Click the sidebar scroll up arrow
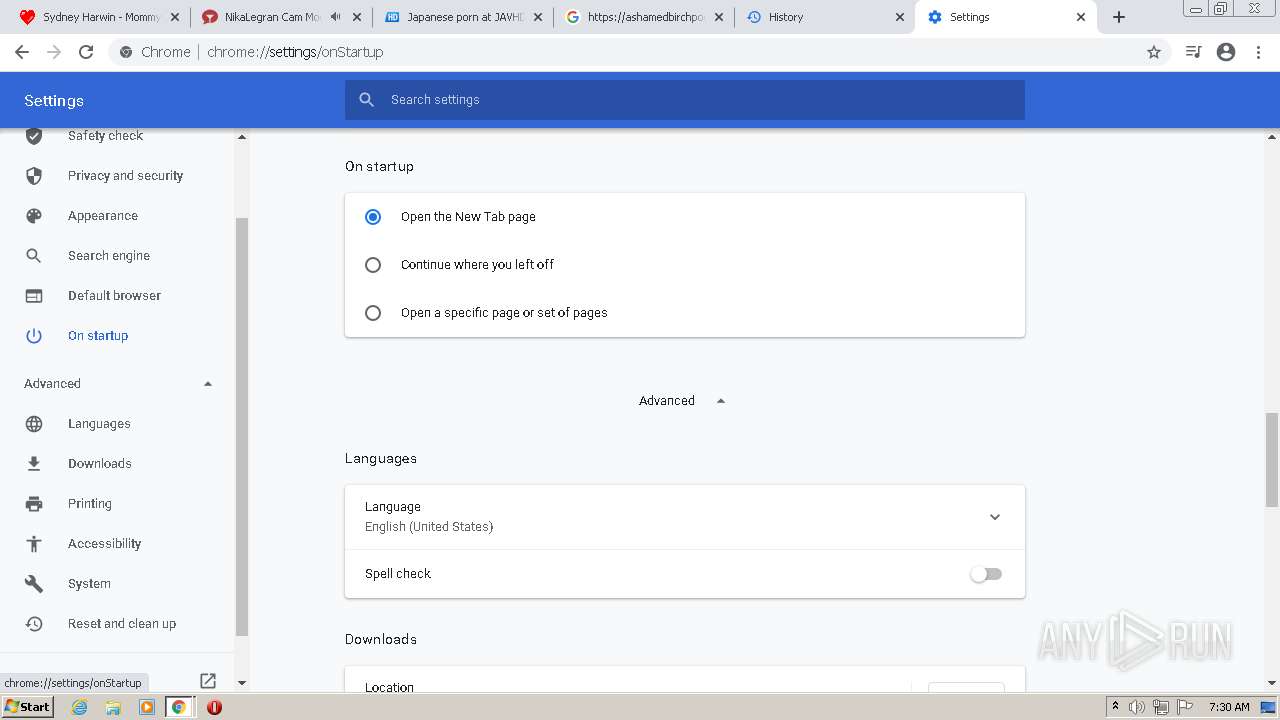The height and width of the screenshot is (720, 1280). point(241,137)
